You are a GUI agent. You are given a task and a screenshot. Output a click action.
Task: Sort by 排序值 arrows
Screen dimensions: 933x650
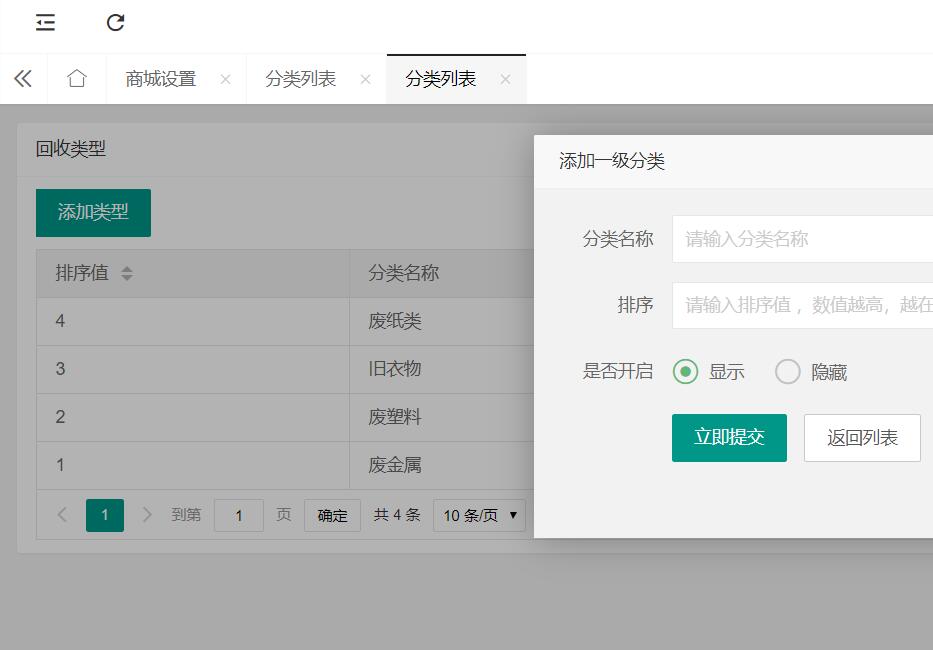point(127,273)
